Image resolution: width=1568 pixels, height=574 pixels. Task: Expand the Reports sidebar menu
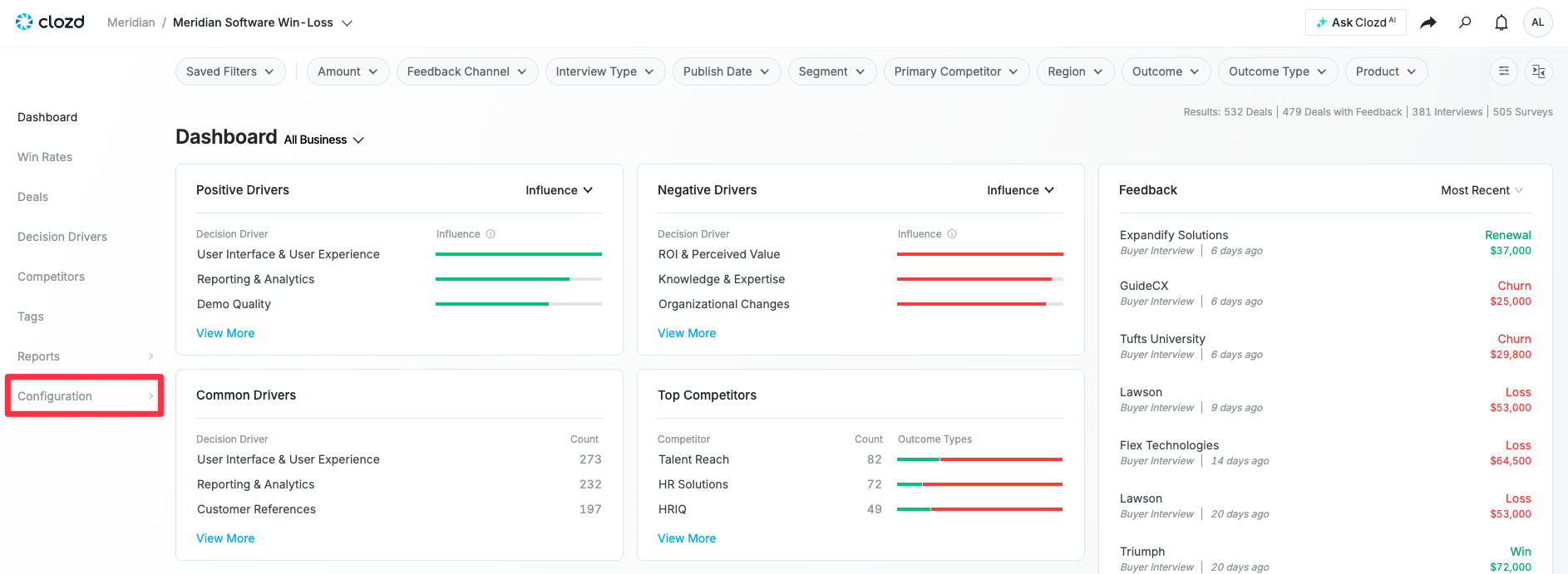(85, 356)
